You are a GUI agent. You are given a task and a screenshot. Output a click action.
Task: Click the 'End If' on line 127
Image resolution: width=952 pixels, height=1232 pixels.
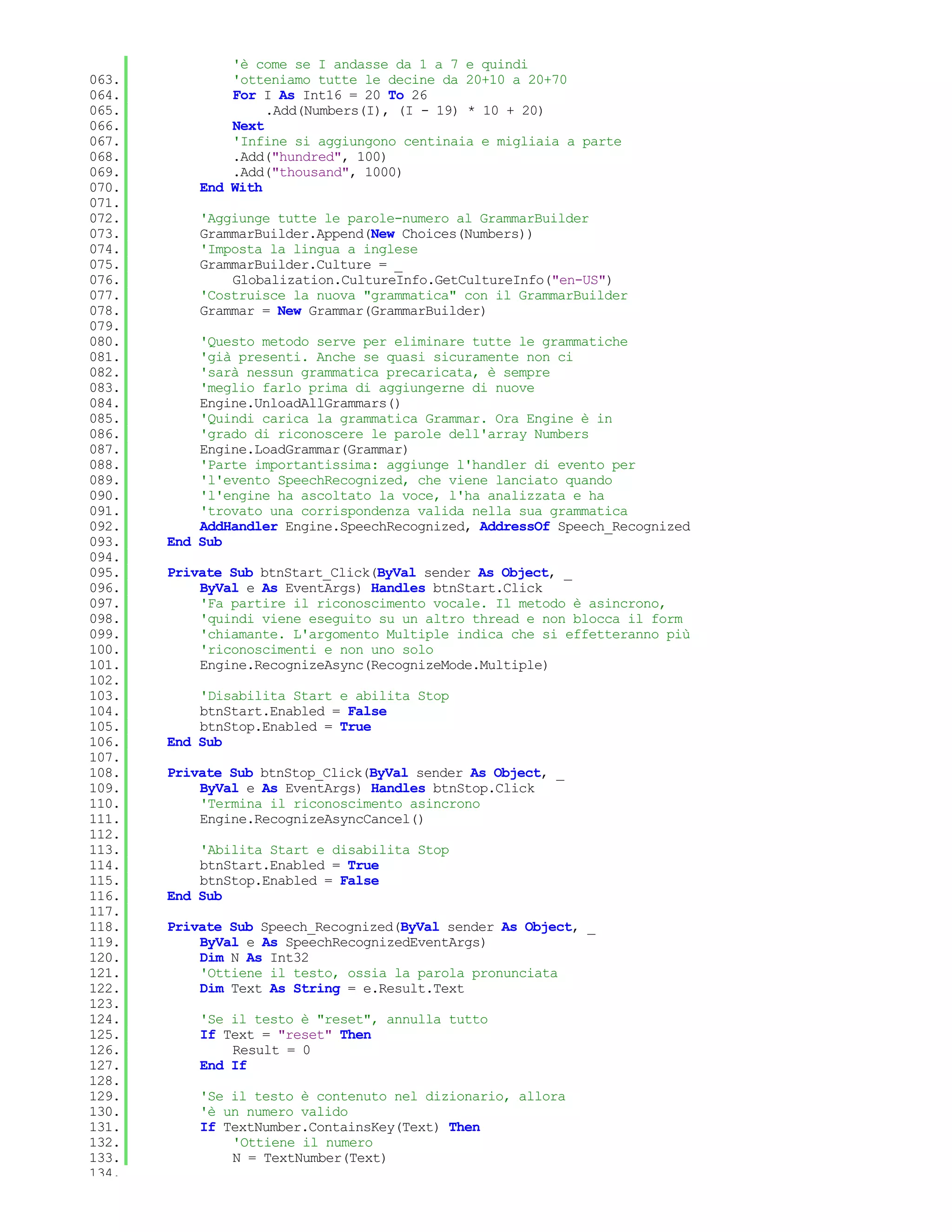pyautogui.click(x=223, y=1066)
